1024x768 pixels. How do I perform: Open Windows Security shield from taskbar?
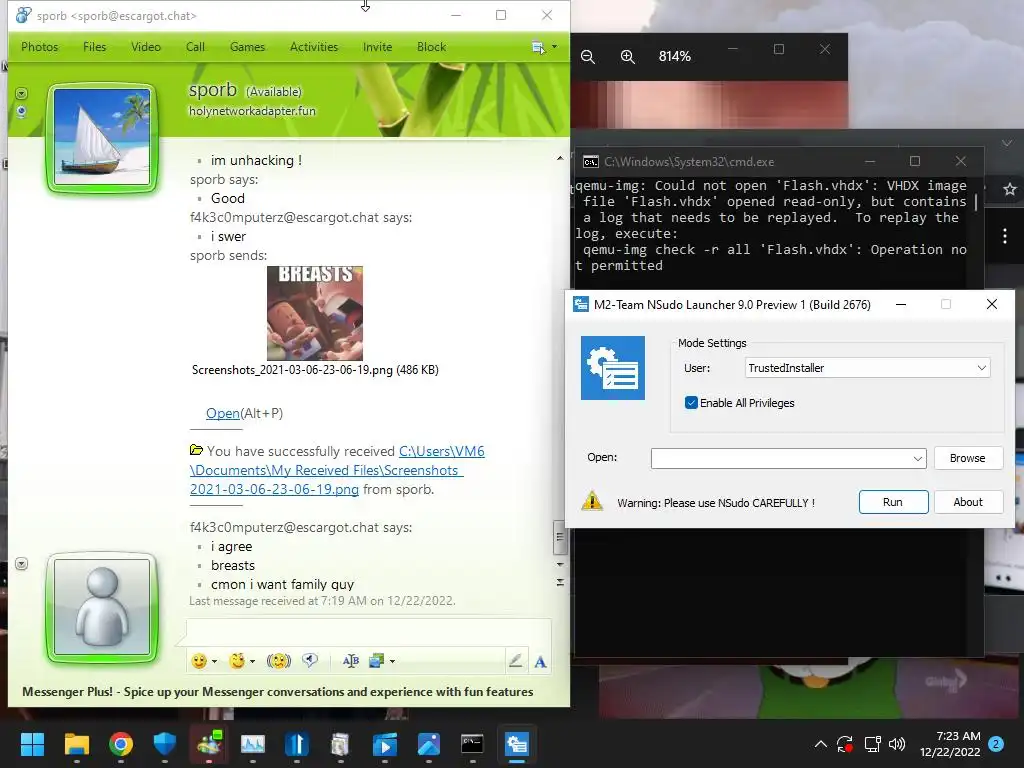pos(165,744)
